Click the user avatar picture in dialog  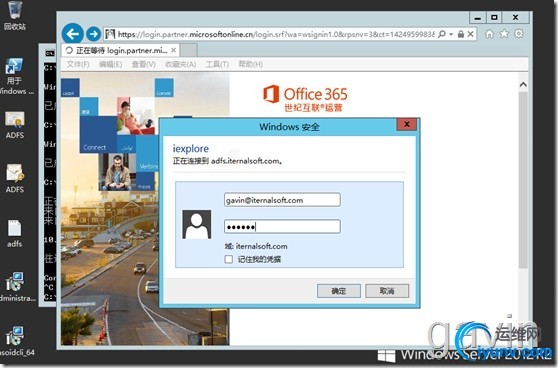tap(196, 224)
